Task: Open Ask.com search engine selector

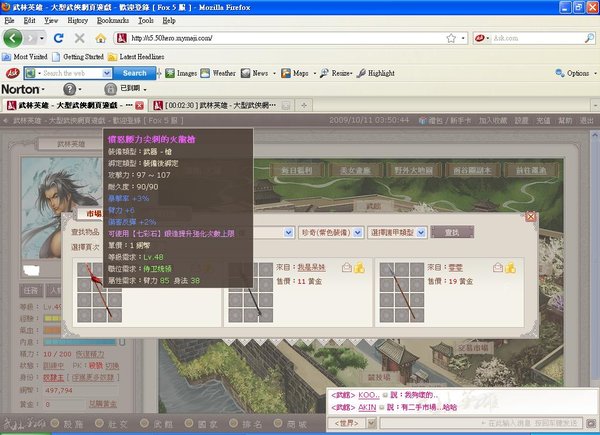Action: [x=482, y=38]
